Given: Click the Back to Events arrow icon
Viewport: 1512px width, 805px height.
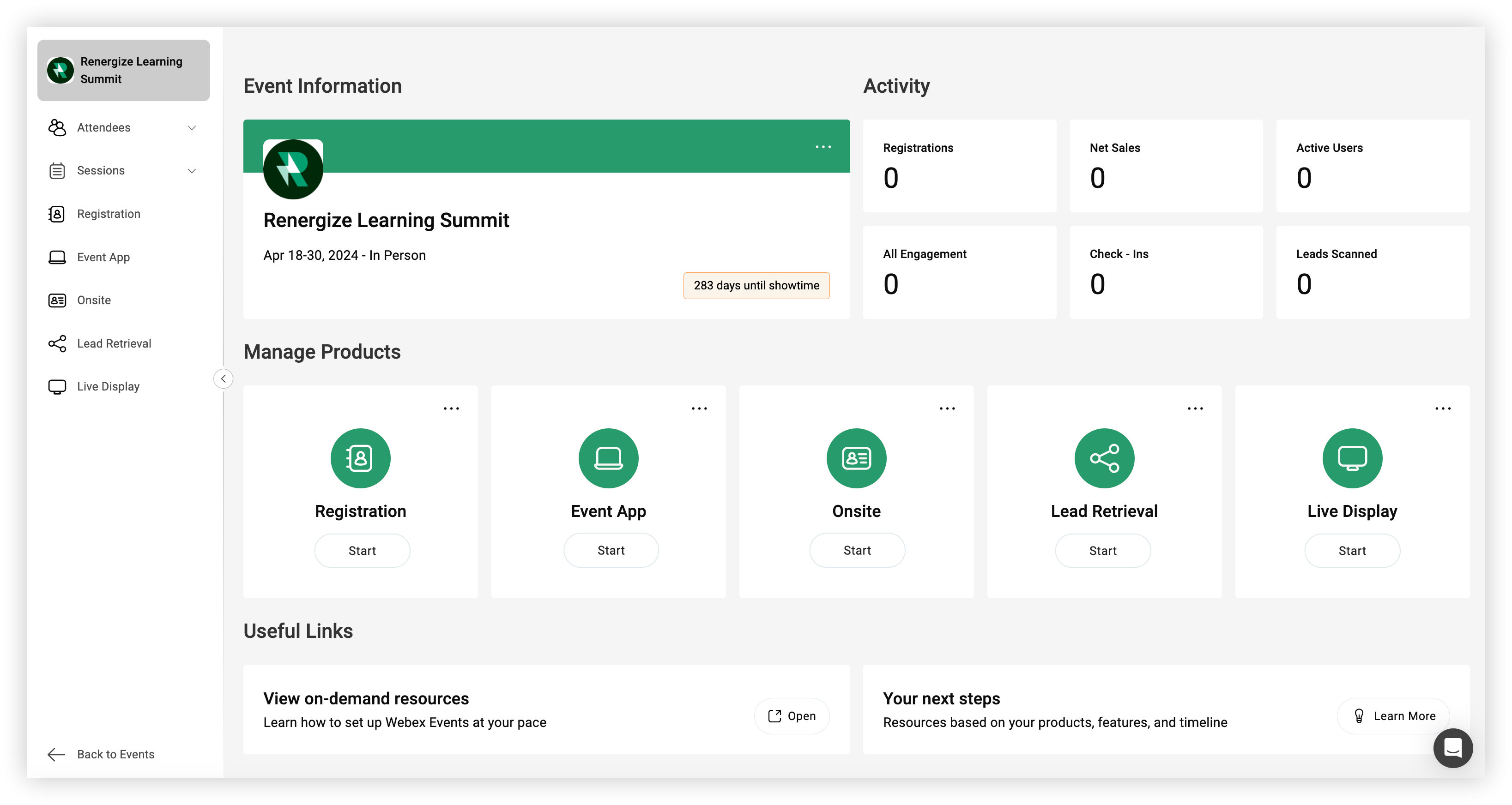Looking at the screenshot, I should point(56,755).
